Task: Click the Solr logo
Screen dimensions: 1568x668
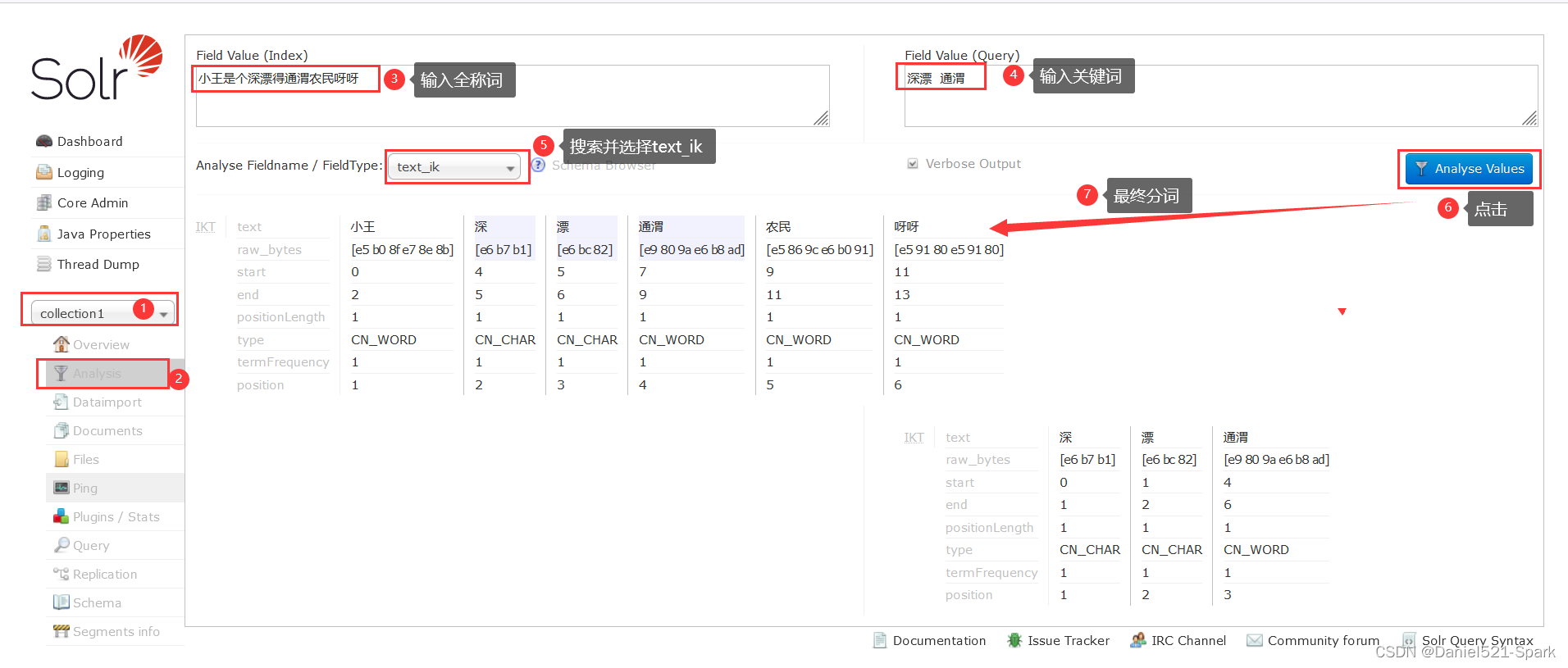Action: [x=97, y=68]
